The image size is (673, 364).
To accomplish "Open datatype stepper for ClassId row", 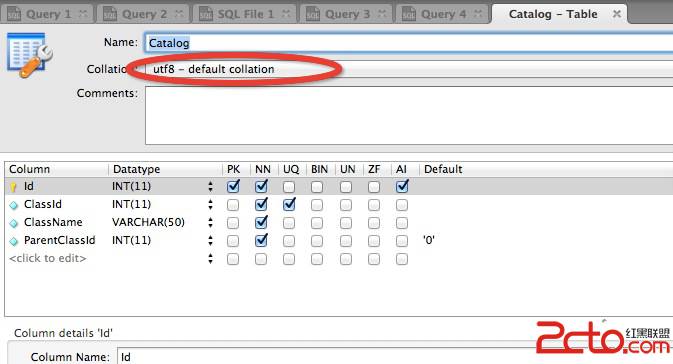I will tap(210, 204).
